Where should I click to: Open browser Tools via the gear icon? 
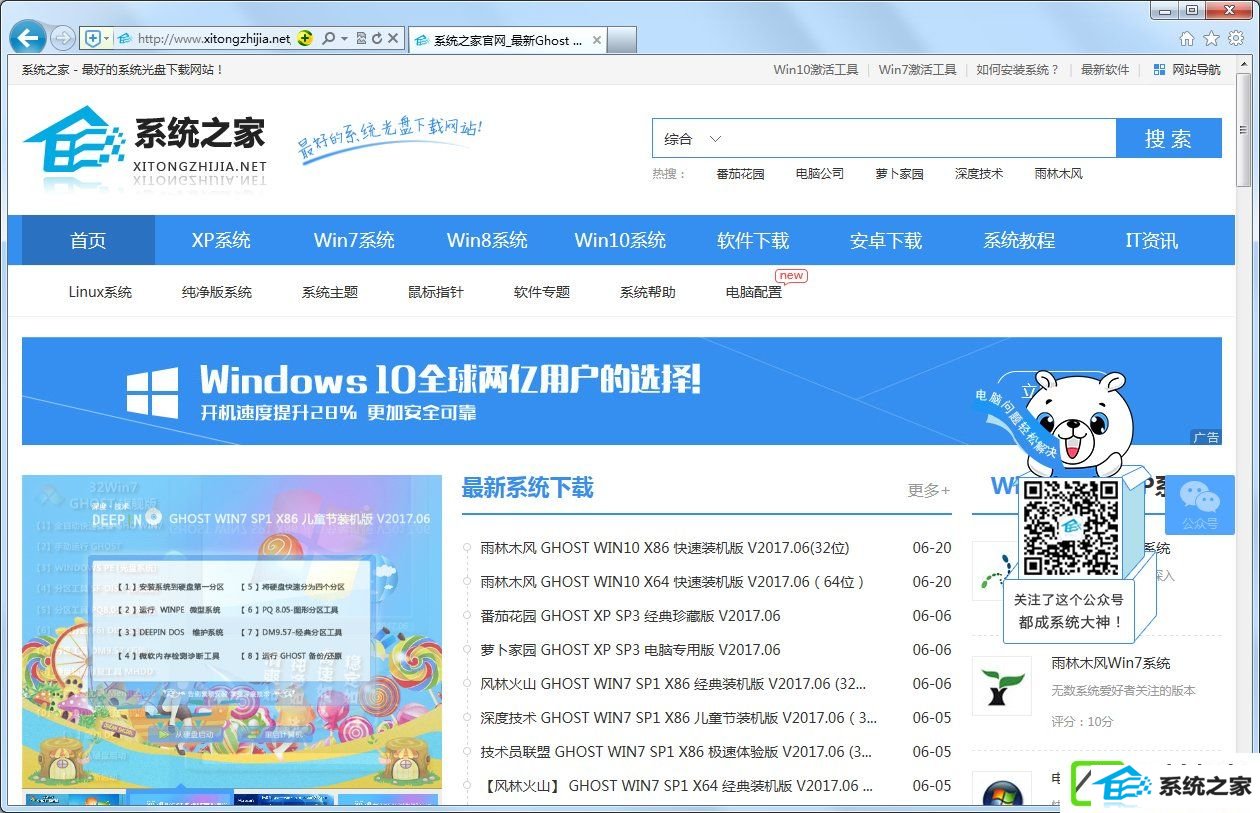(x=1236, y=39)
